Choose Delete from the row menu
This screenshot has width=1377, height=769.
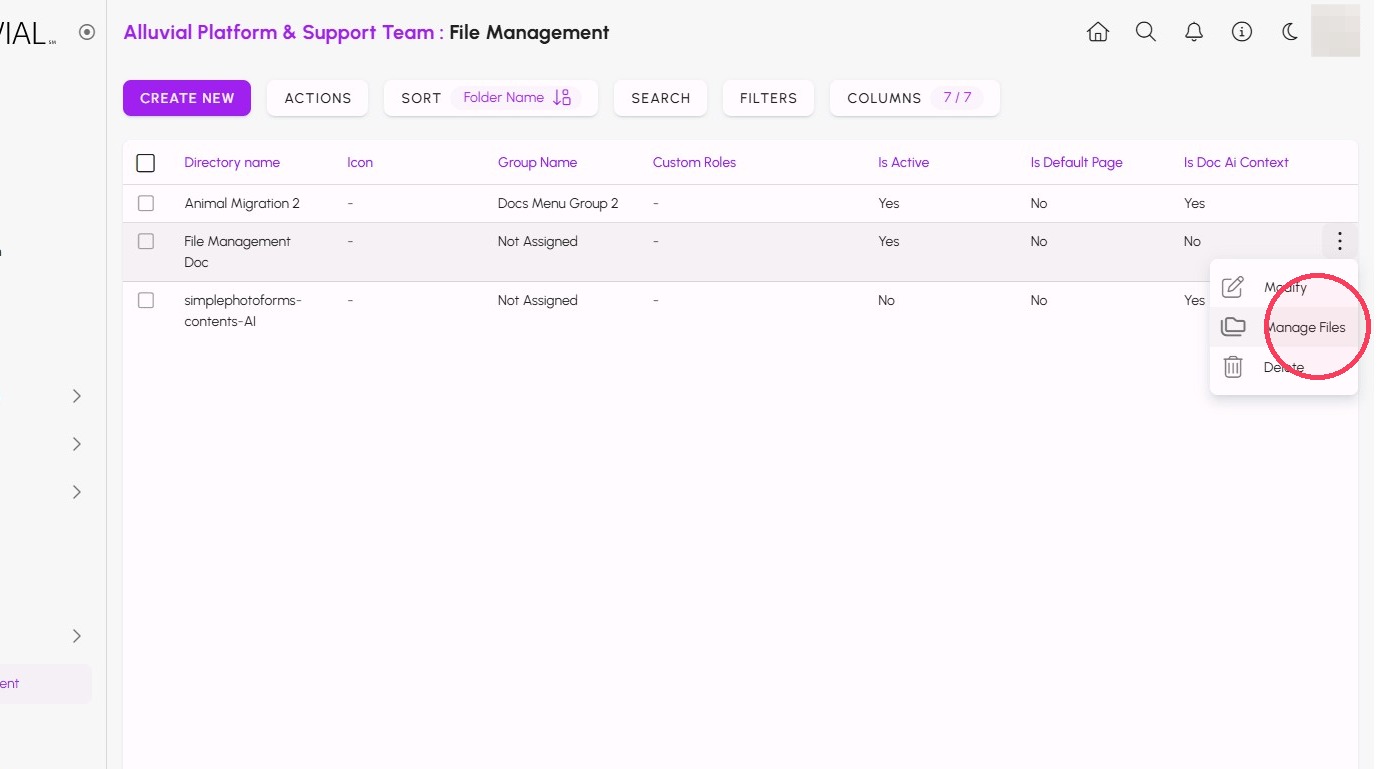(1284, 367)
